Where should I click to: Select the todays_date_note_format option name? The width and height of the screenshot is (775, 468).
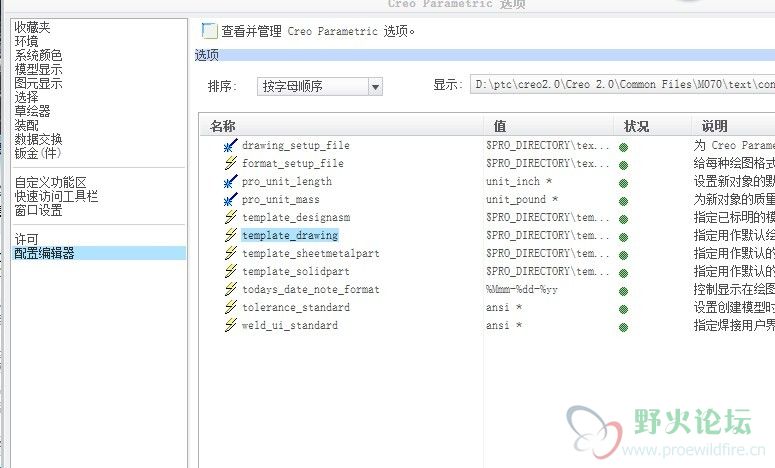point(311,289)
